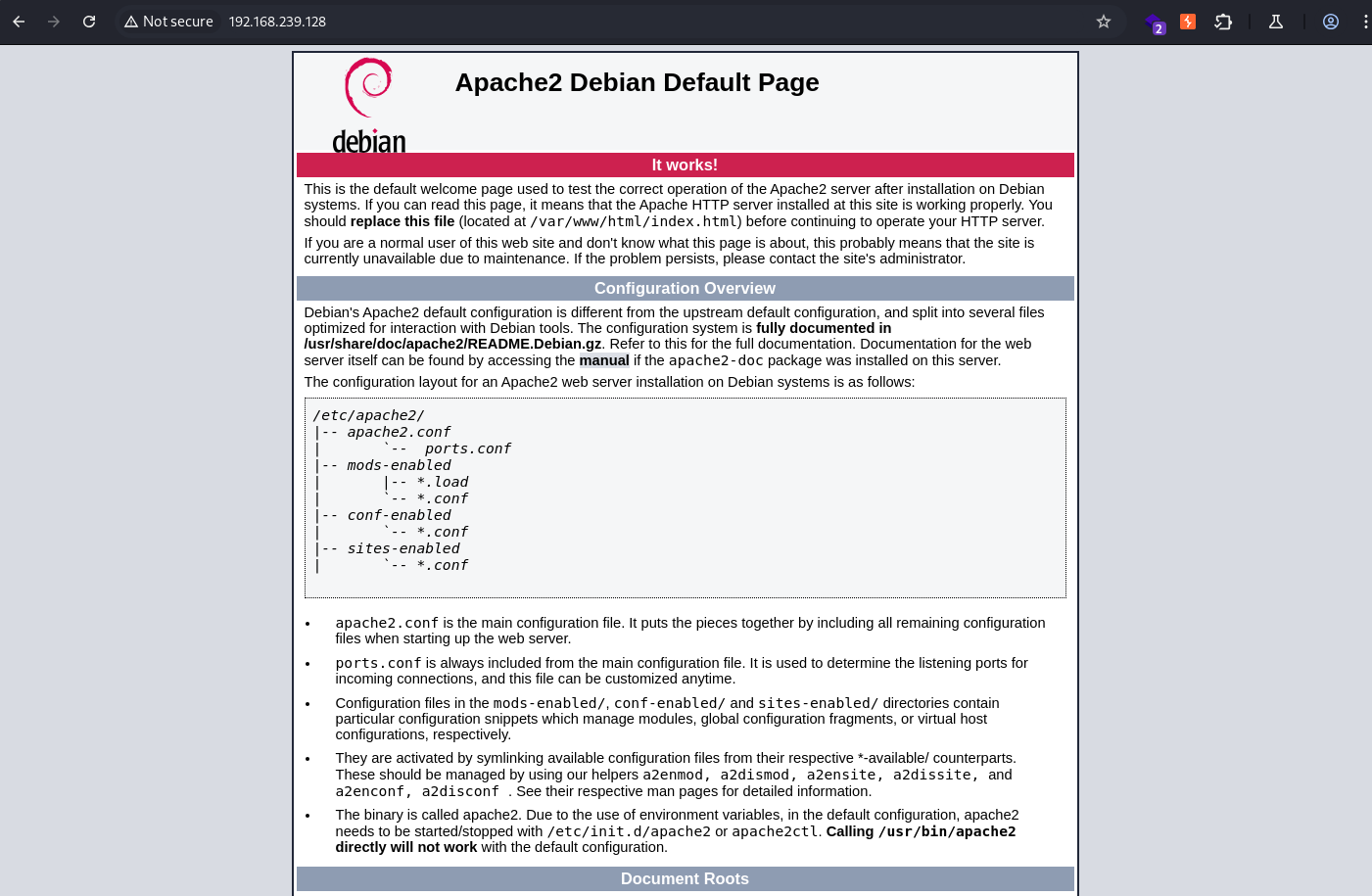Bookmark this page with the star icon
This screenshot has width=1372, height=896.
click(x=1104, y=22)
